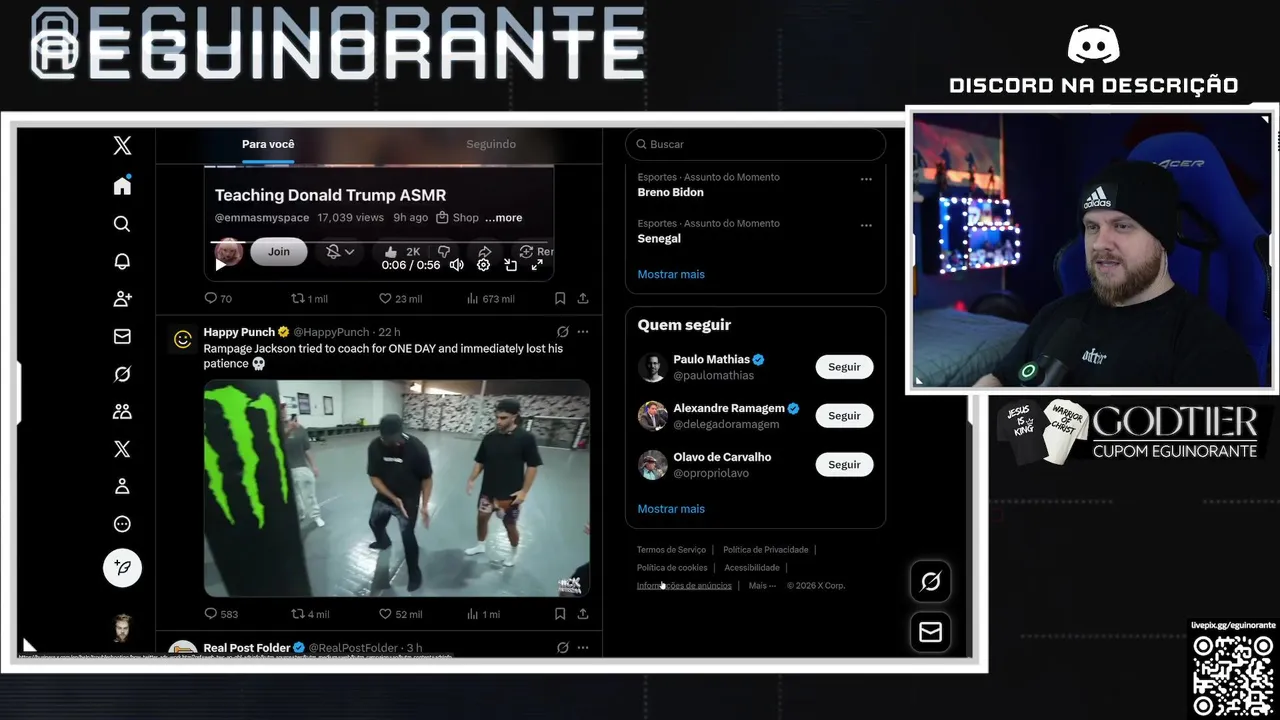The image size is (1280, 720).
Task: Open Notifications bell in sidebar
Action: point(122,261)
